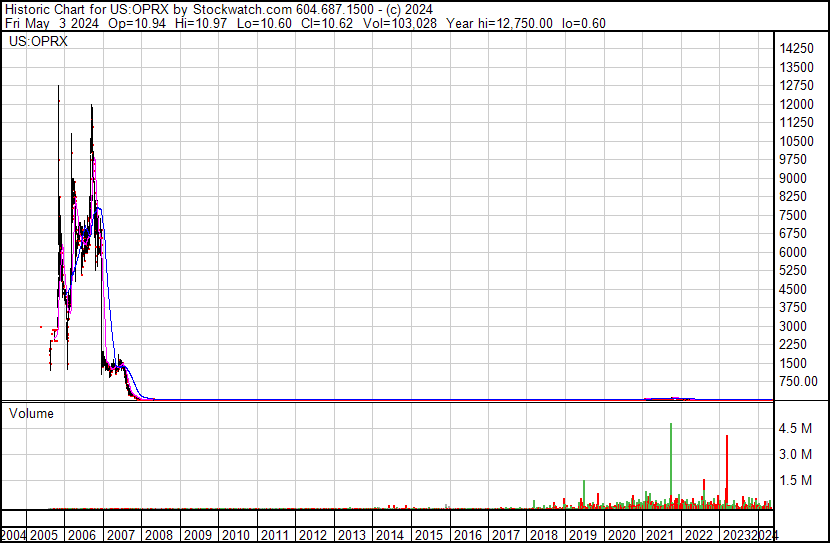Click the 14250 price axis label

(x=798, y=49)
